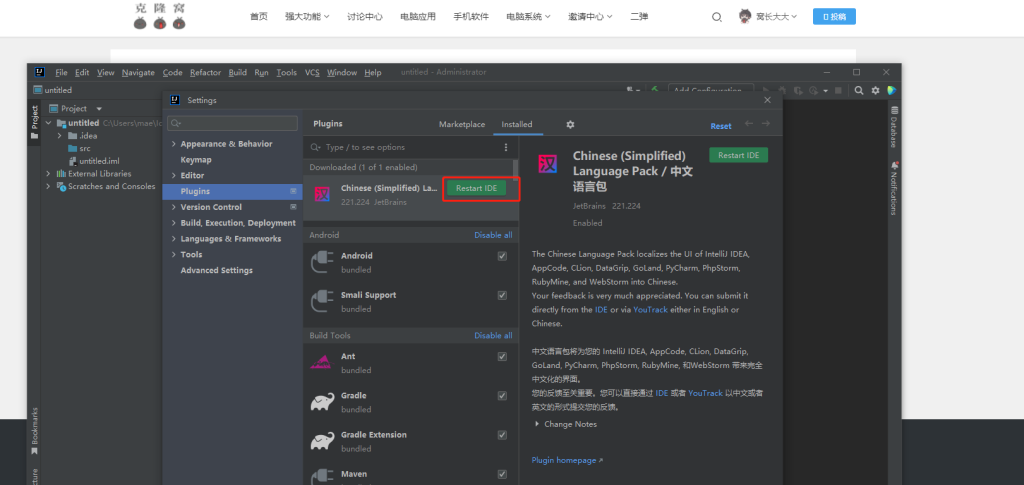Click the user avatar in the site header
Image resolution: width=1024 pixels, height=485 pixels.
pyautogui.click(x=745, y=16)
